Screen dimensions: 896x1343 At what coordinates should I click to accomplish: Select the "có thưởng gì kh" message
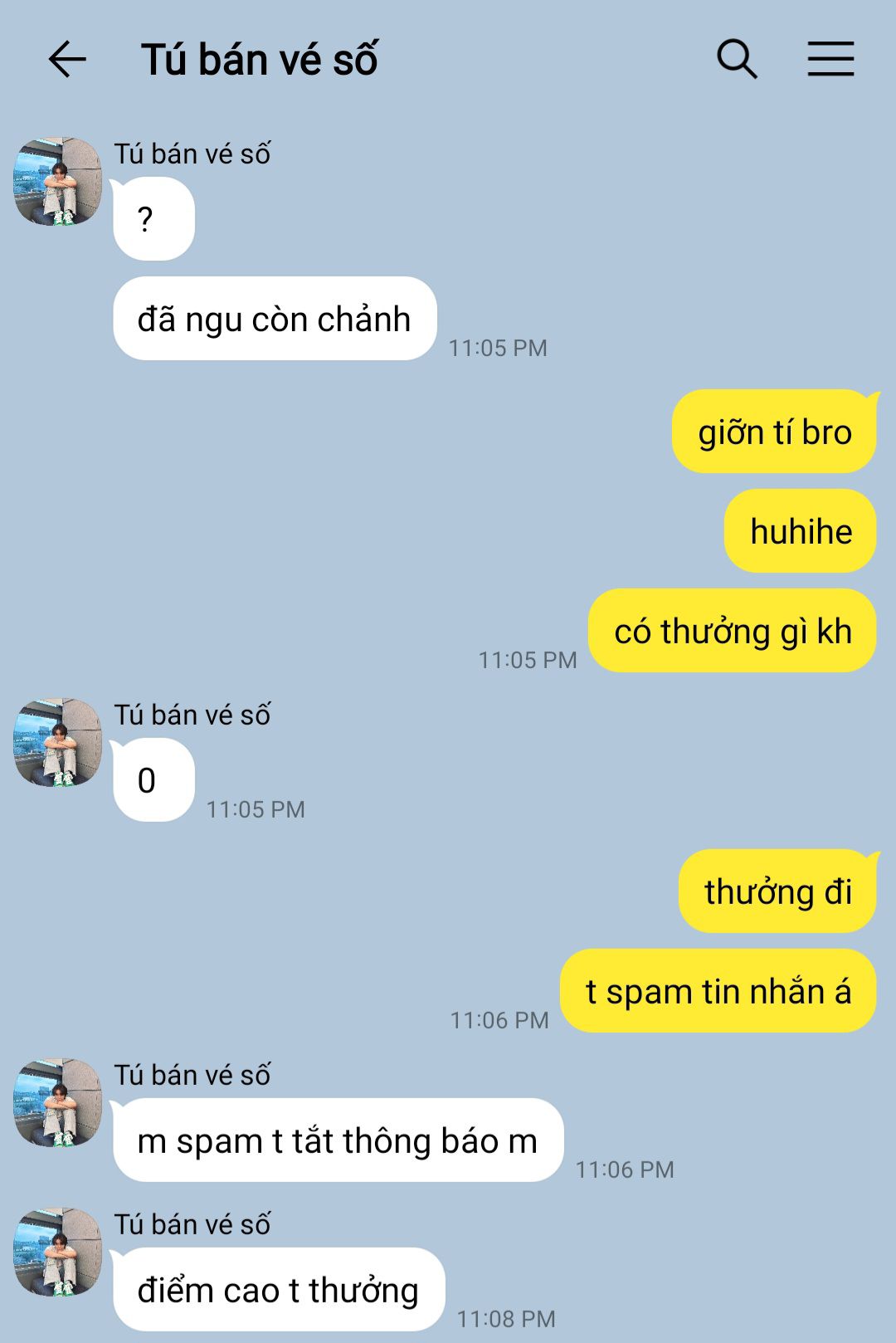pyautogui.click(x=733, y=631)
